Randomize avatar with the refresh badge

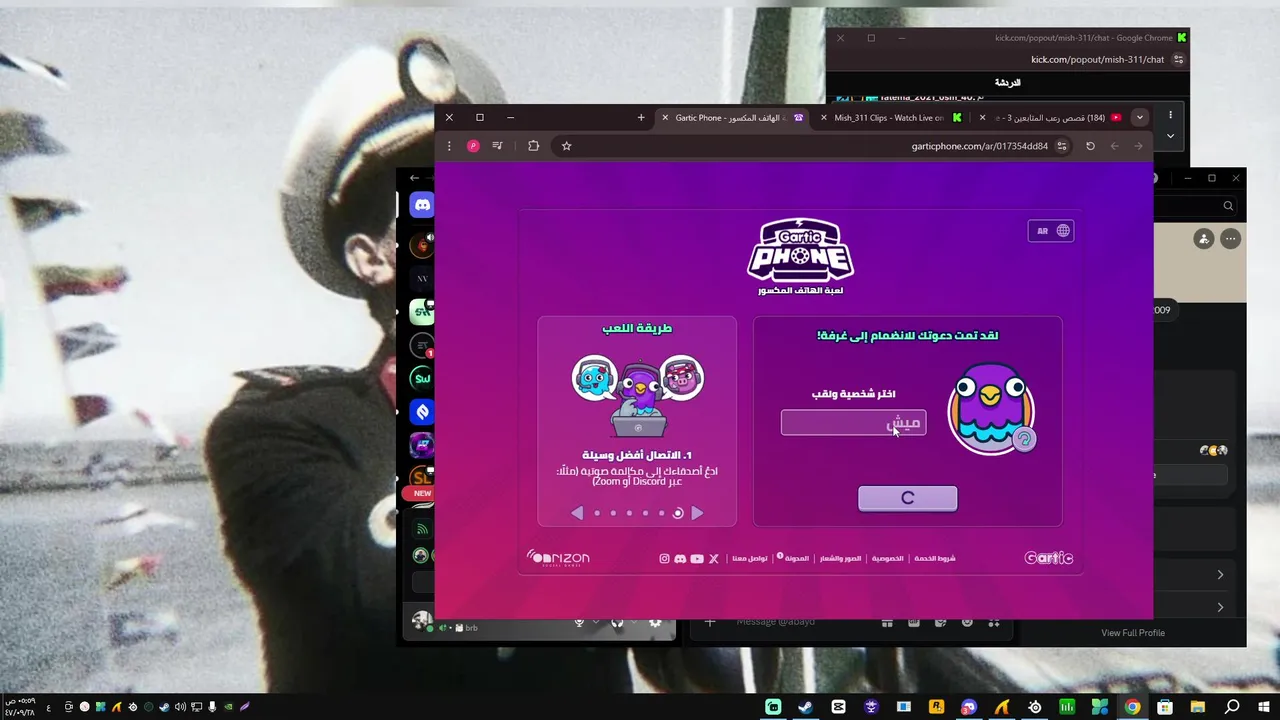(x=1023, y=439)
